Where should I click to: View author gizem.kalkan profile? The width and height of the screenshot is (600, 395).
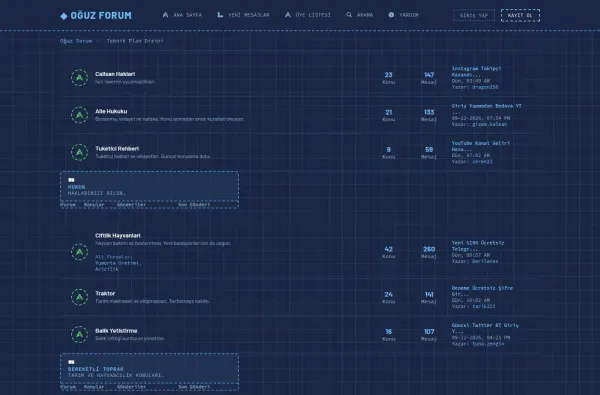tap(489, 124)
